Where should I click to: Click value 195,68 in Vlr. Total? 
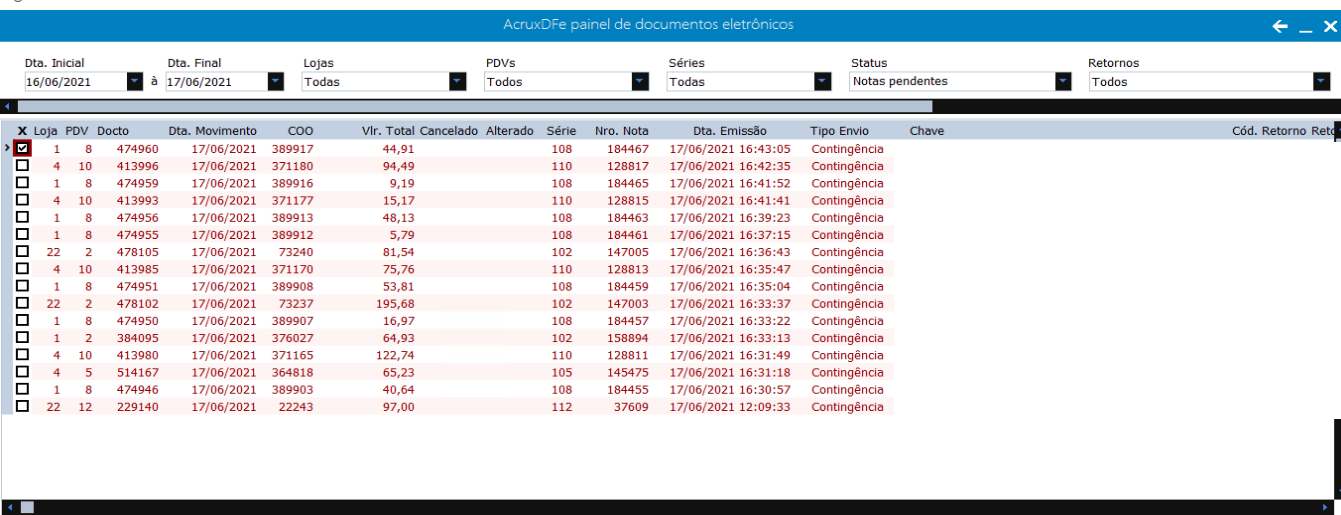pyautogui.click(x=396, y=304)
